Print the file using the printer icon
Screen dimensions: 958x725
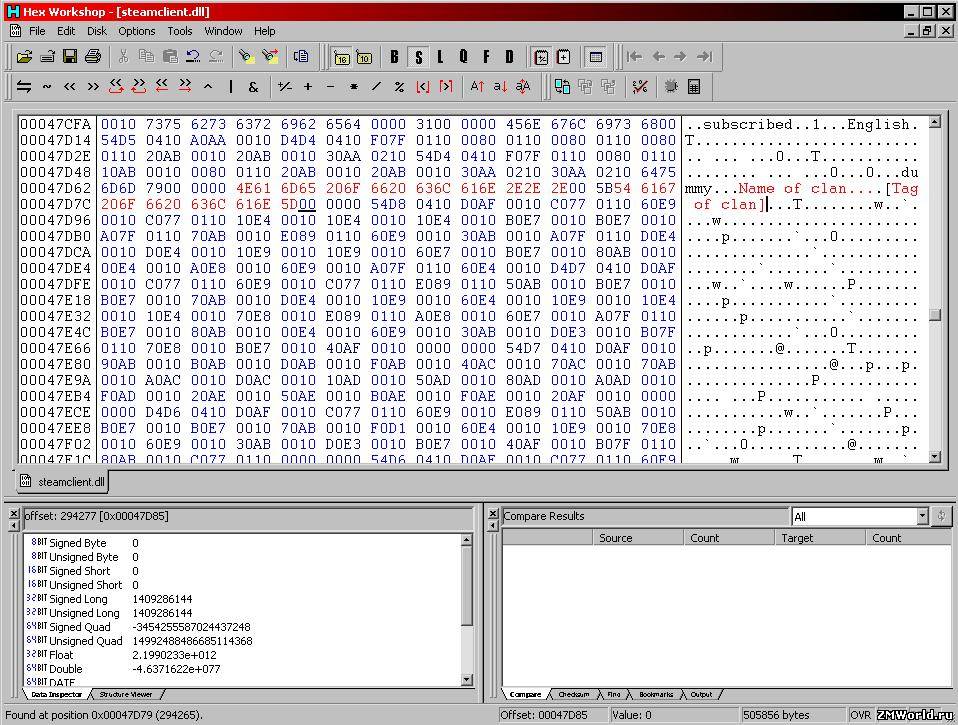(x=93, y=57)
